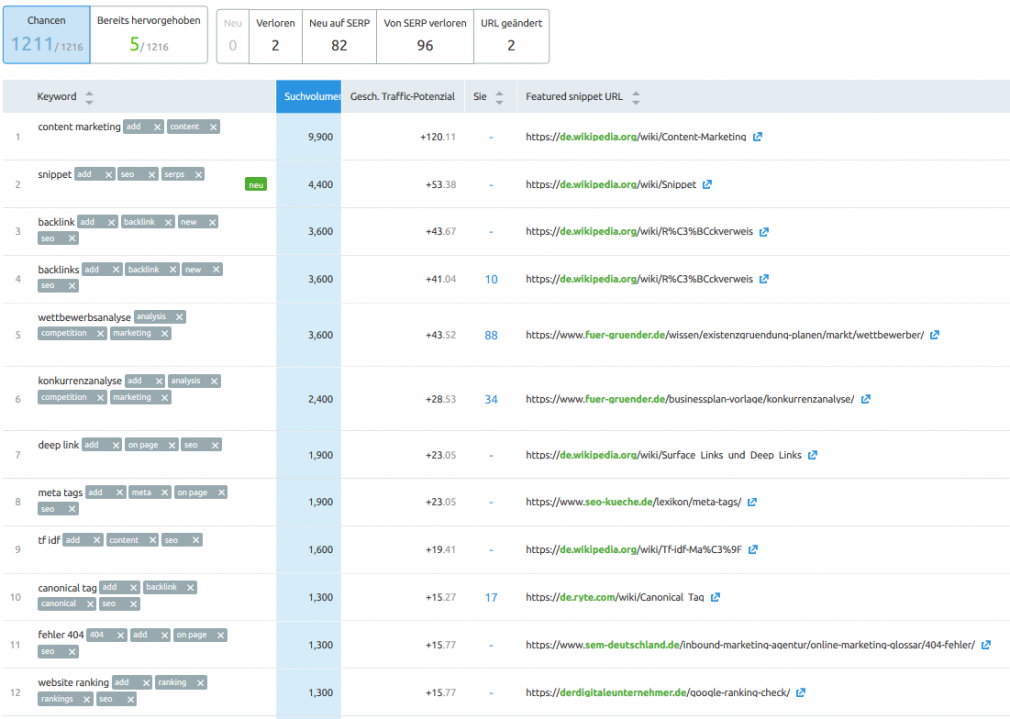
Task: Remove 'ranking' tag from website ranking keyword
Action: (200, 683)
